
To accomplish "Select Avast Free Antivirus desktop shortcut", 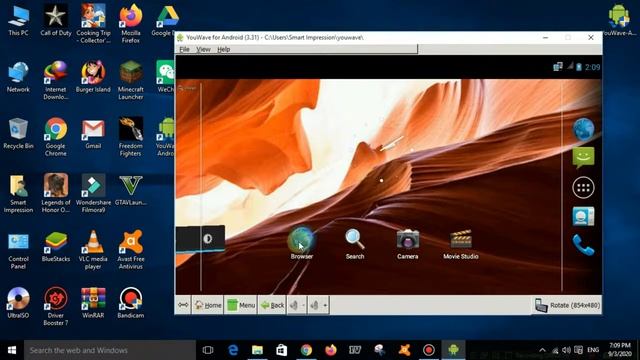I will [131, 250].
